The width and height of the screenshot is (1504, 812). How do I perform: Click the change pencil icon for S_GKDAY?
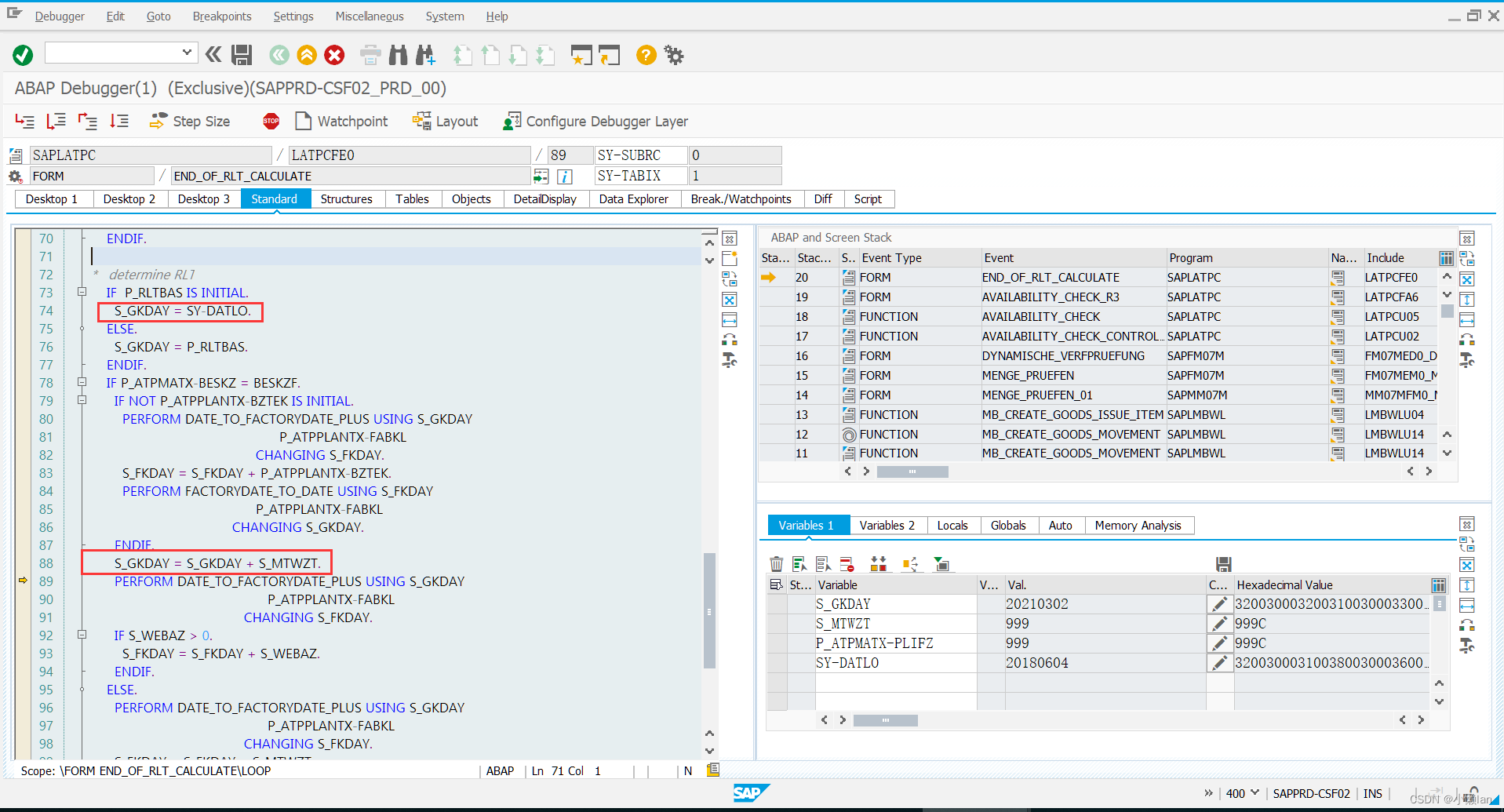1218,604
